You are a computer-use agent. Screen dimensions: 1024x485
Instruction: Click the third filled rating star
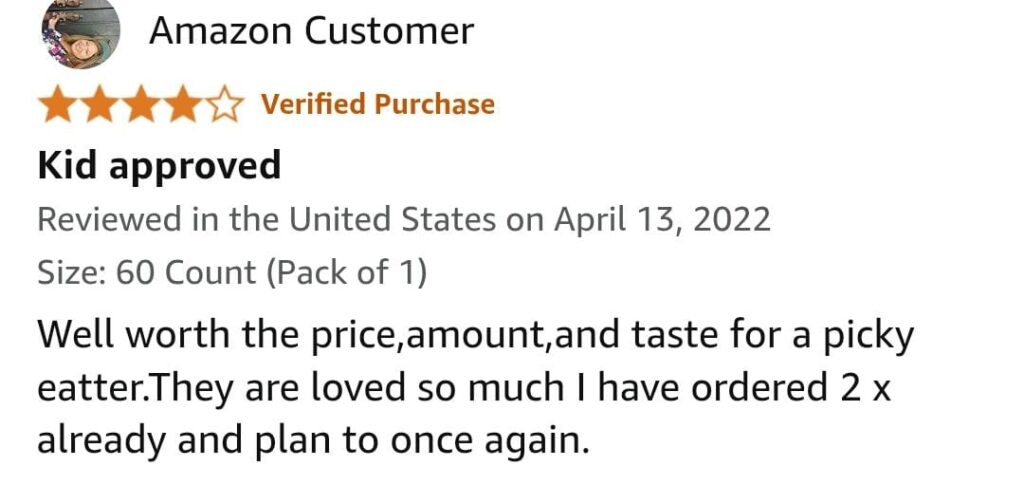pyautogui.click(x=143, y=105)
